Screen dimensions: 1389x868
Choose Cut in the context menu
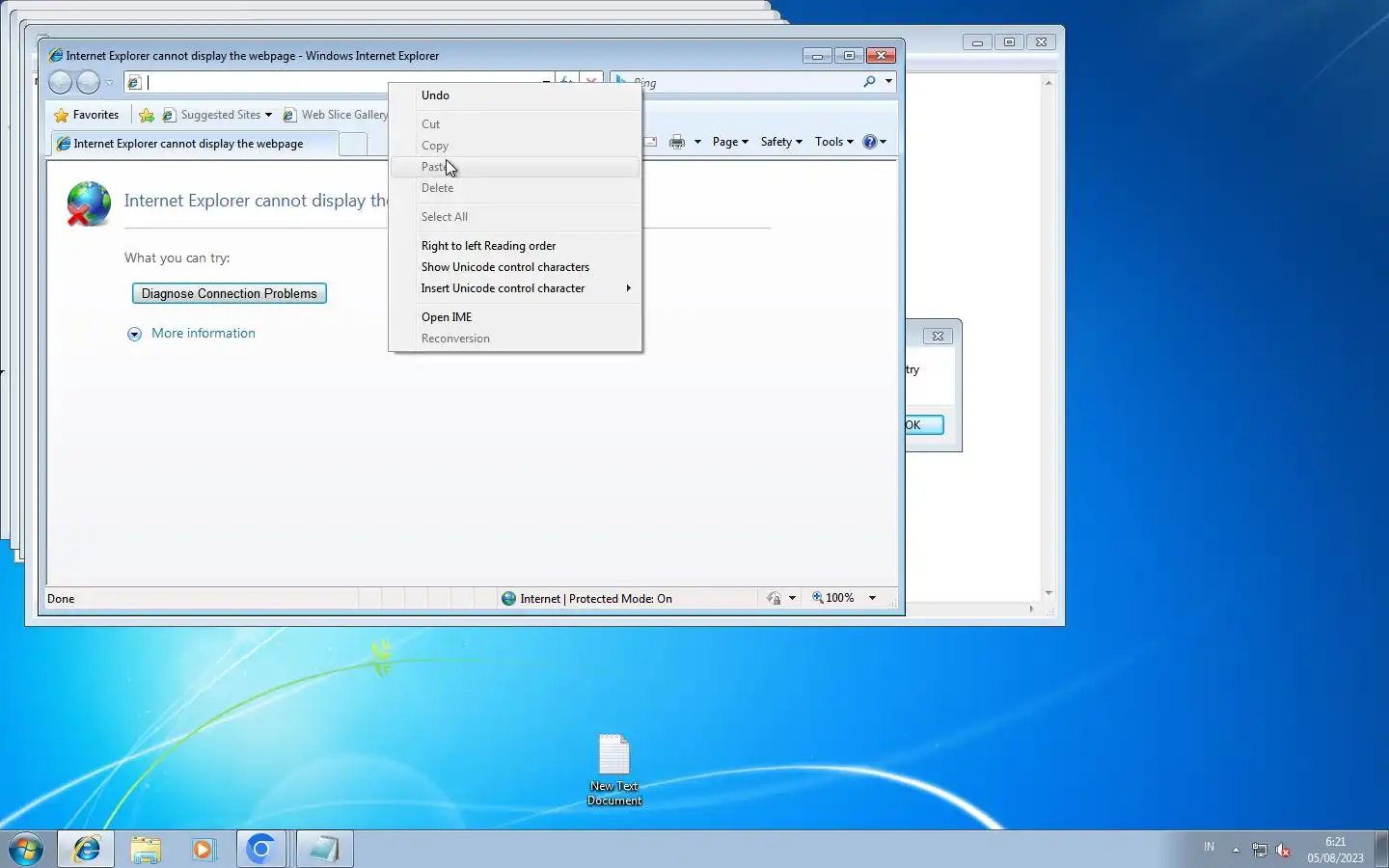point(515,124)
